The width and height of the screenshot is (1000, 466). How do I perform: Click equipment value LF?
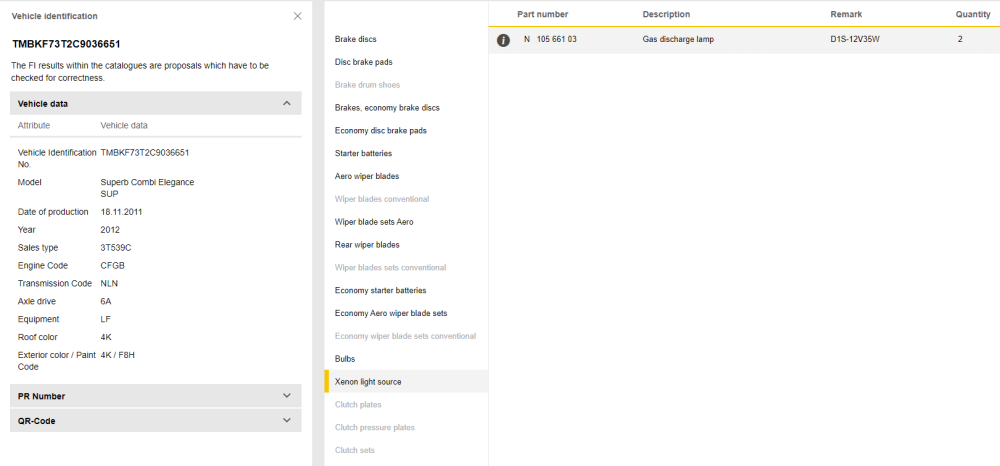tap(105, 319)
